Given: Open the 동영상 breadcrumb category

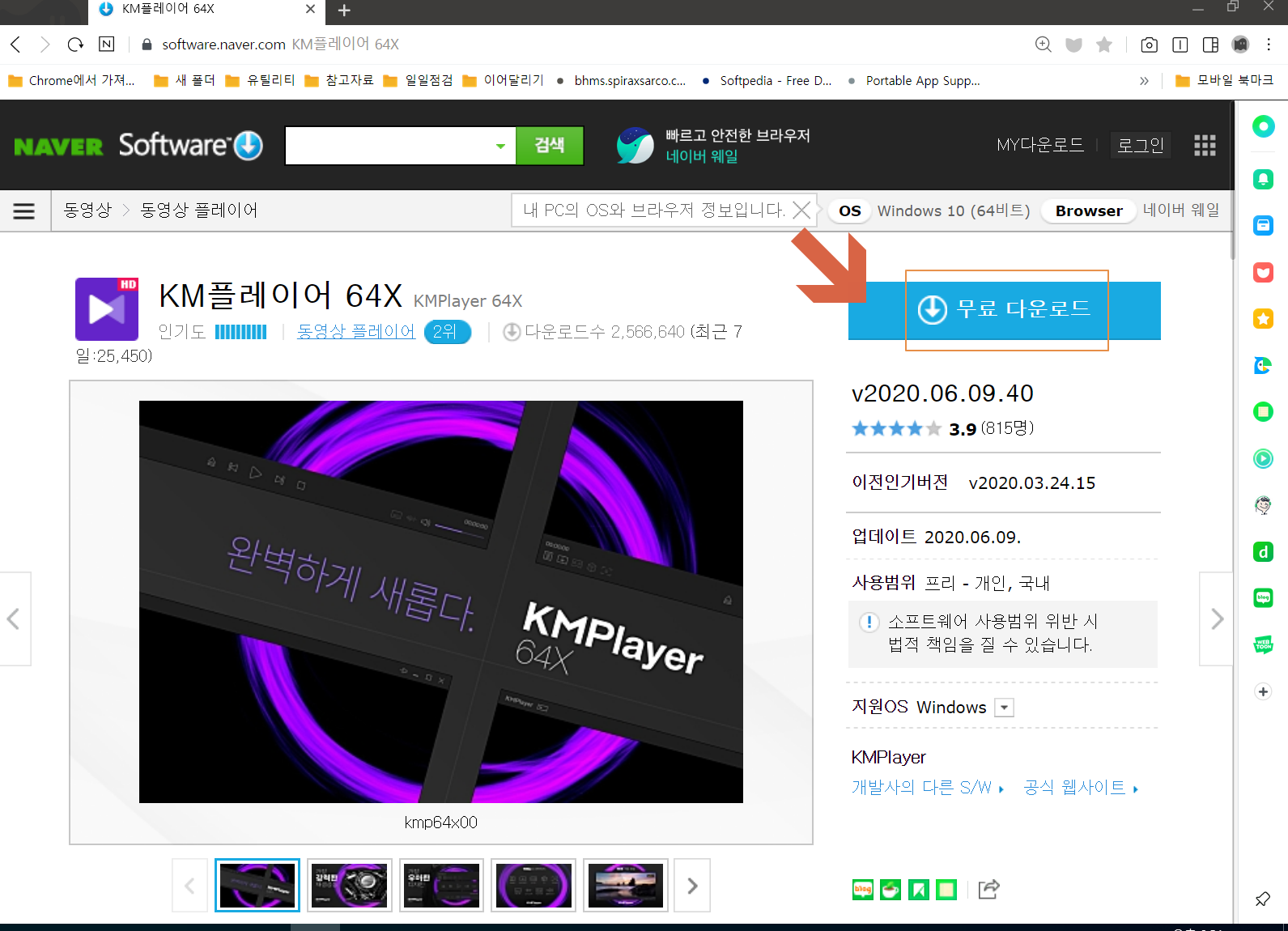Looking at the screenshot, I should 87,210.
